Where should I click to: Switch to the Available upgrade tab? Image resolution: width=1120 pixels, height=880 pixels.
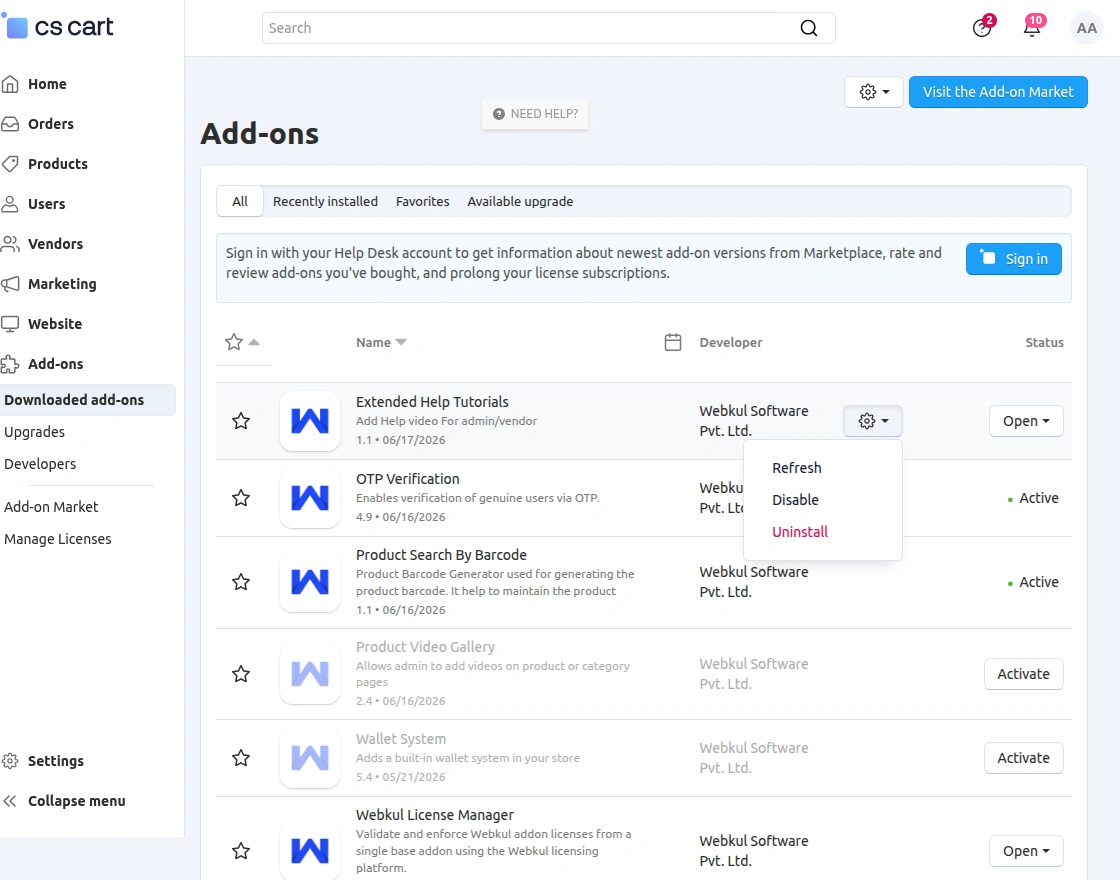coord(520,201)
